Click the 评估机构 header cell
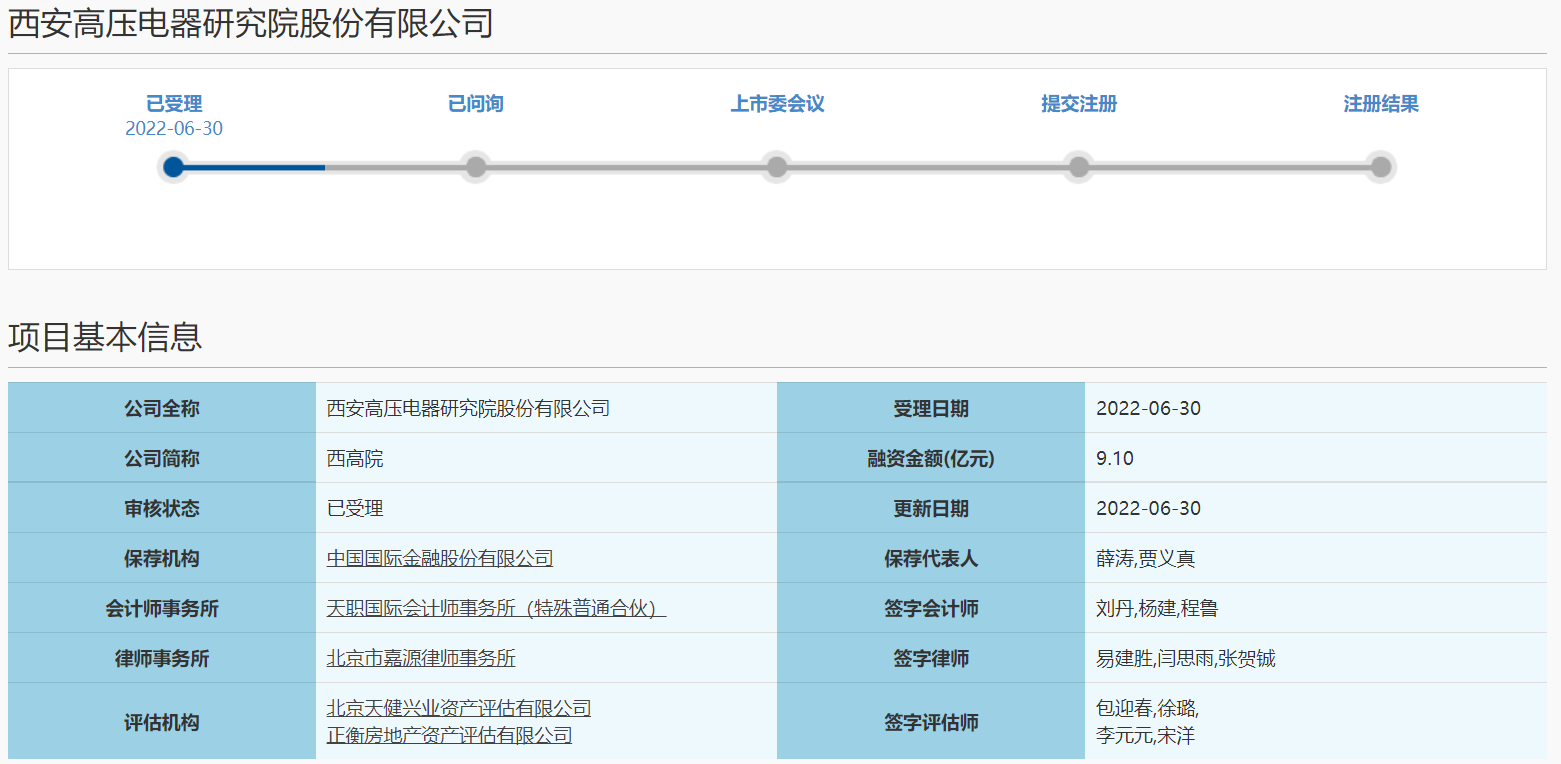Image resolution: width=1561 pixels, height=764 pixels. pos(162,721)
